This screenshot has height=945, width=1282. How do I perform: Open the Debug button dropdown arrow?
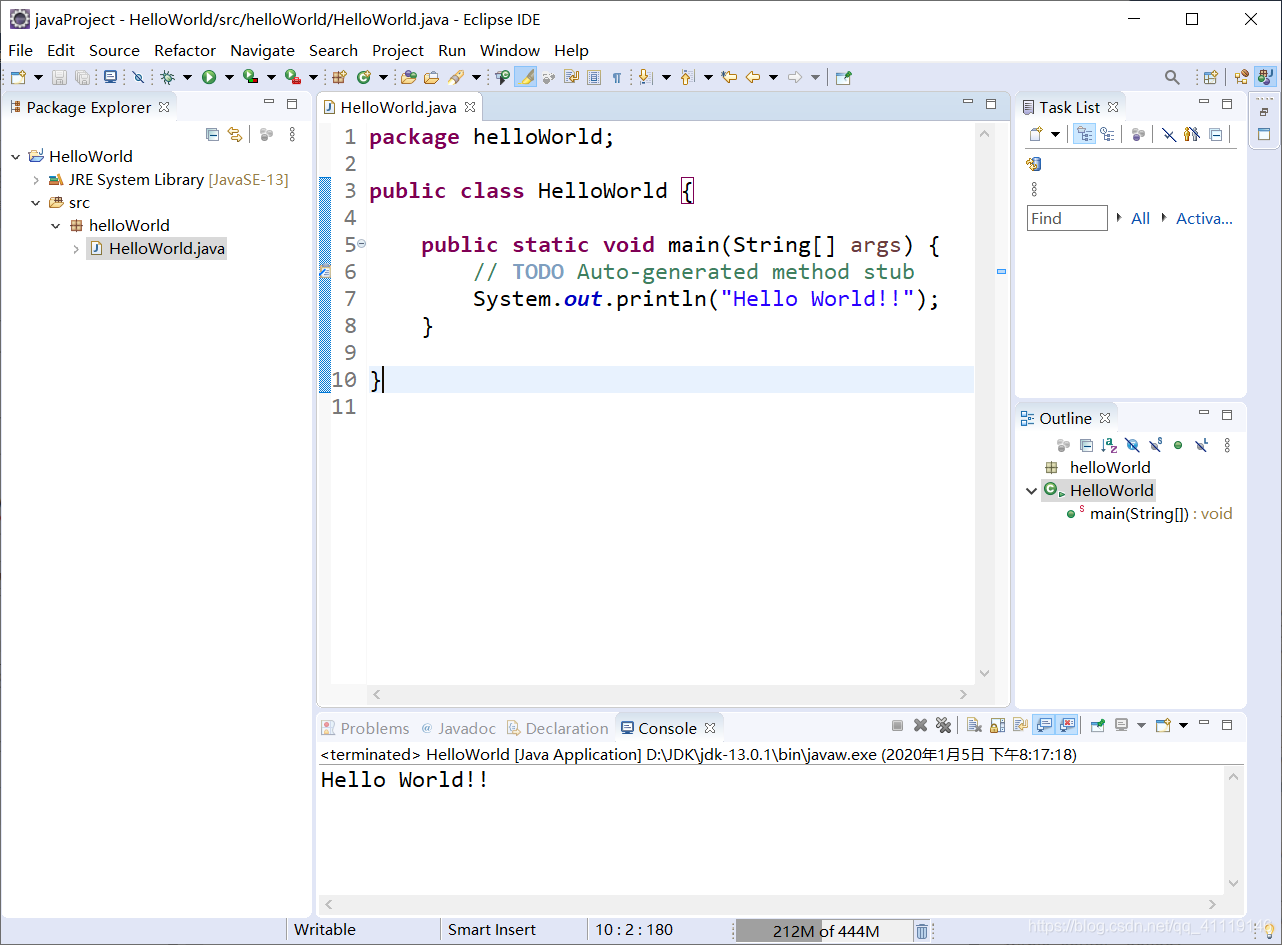pyautogui.click(x=187, y=77)
